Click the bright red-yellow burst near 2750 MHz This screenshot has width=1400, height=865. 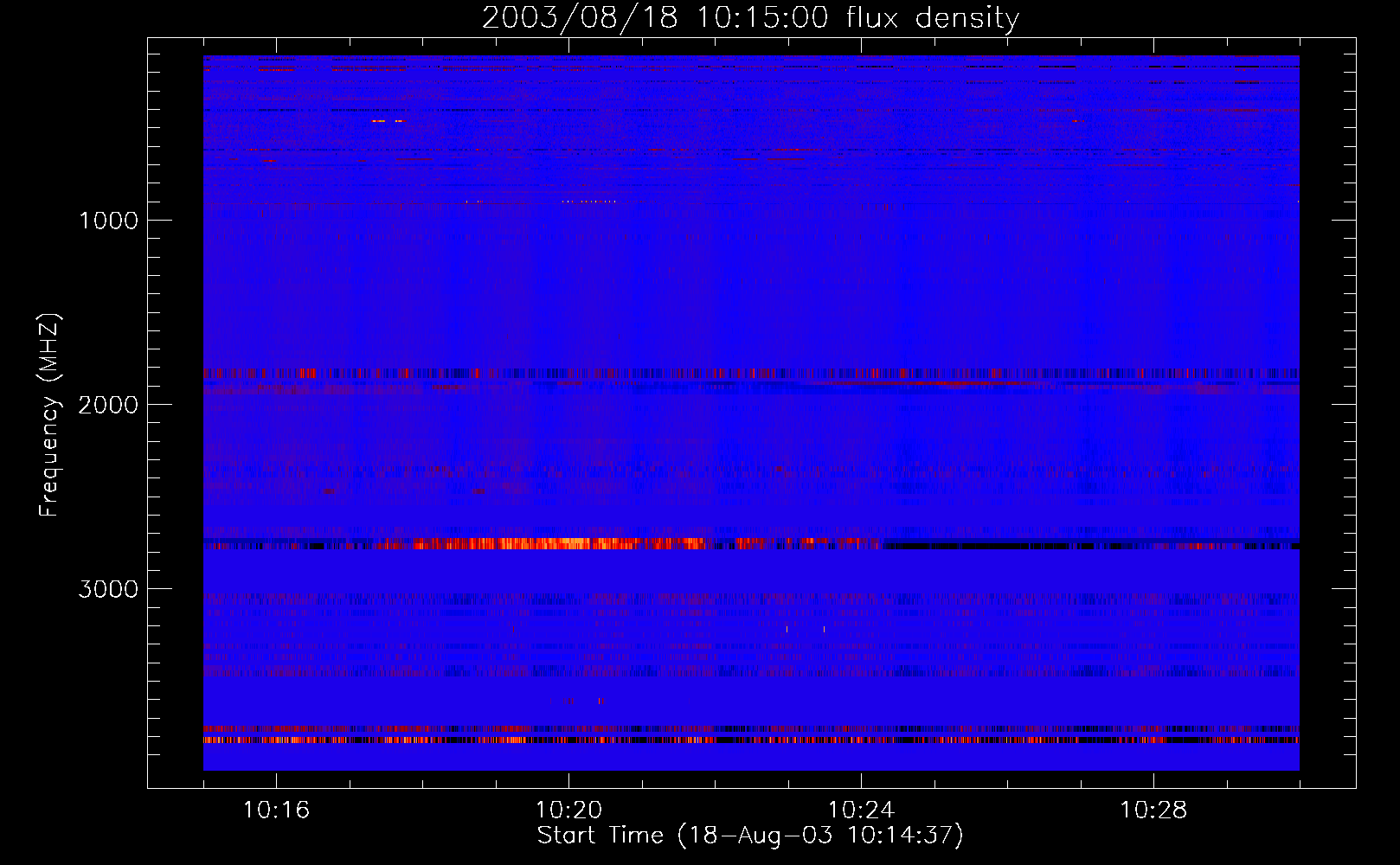(561, 543)
